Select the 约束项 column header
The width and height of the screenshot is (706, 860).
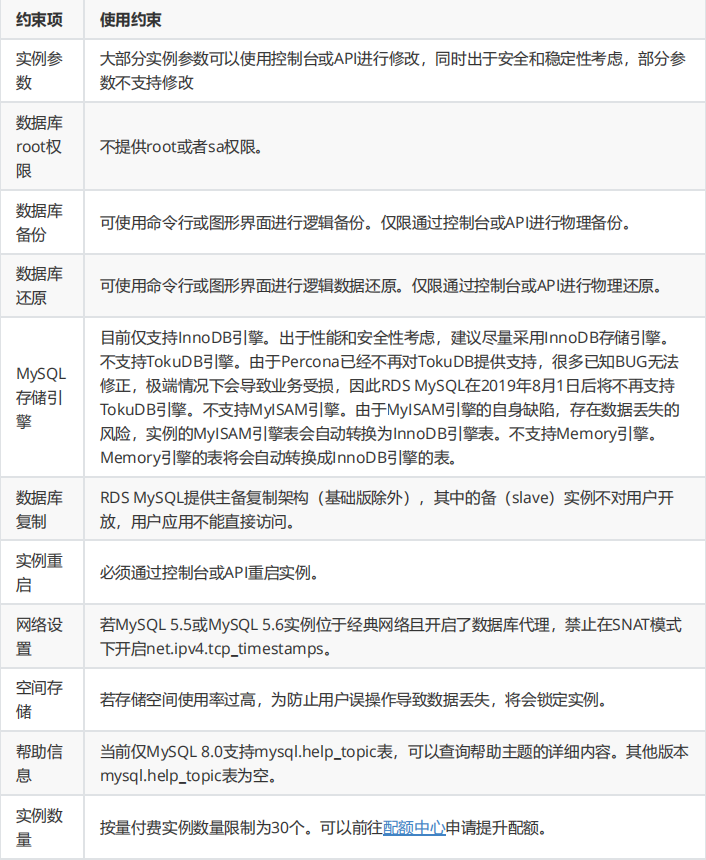pos(39,20)
